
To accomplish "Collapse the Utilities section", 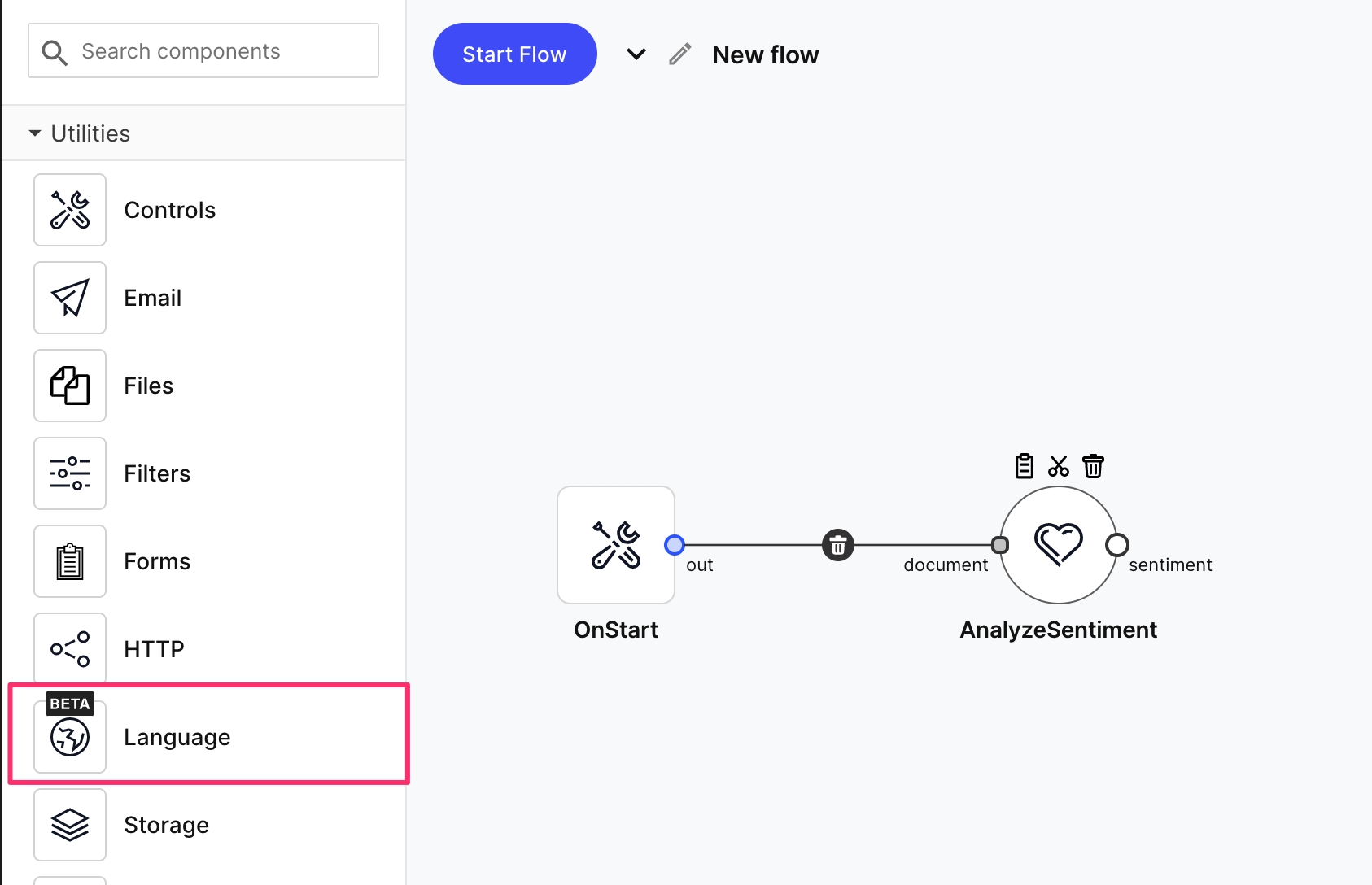I will pos(35,133).
